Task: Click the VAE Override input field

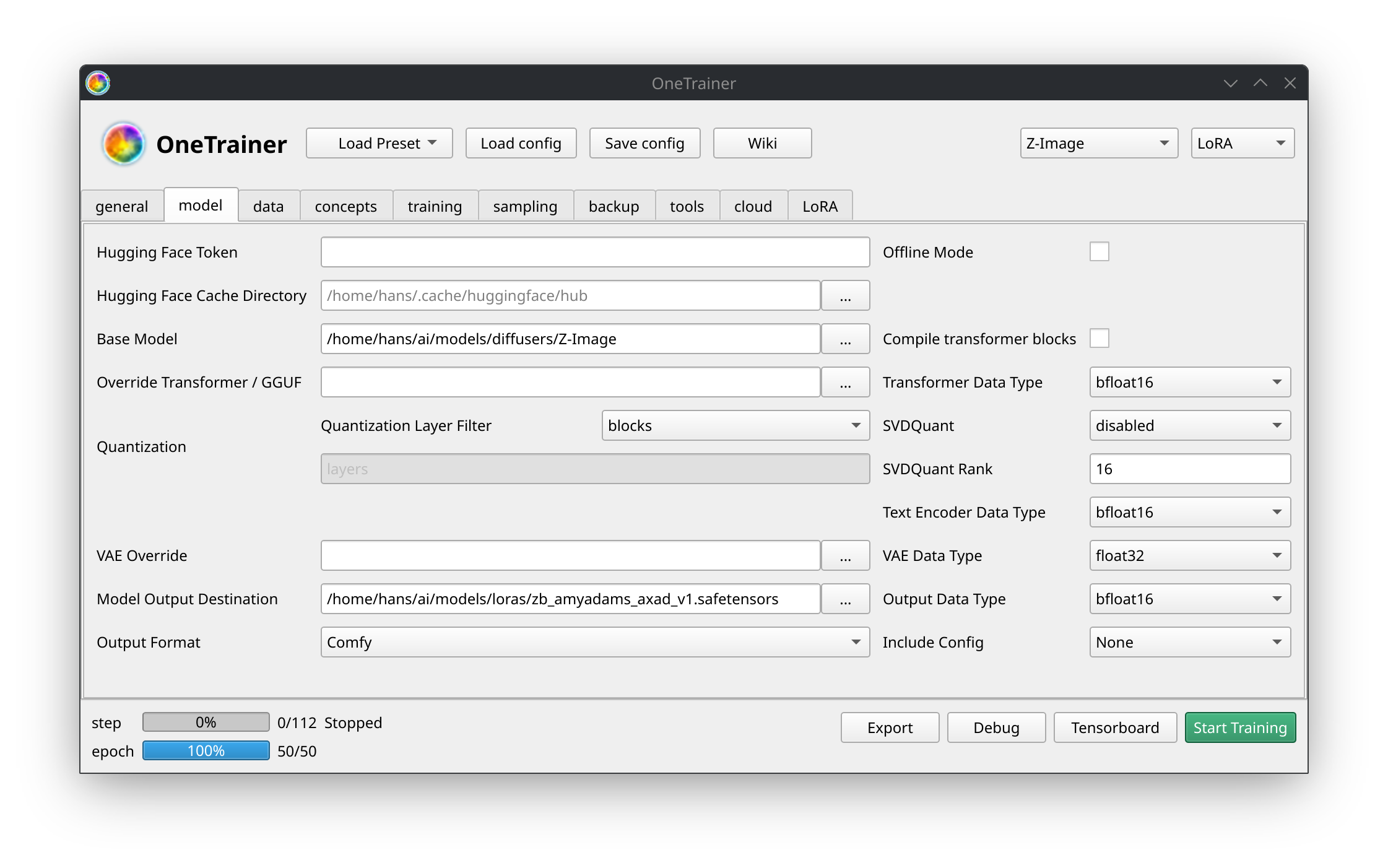Action: (x=570, y=555)
